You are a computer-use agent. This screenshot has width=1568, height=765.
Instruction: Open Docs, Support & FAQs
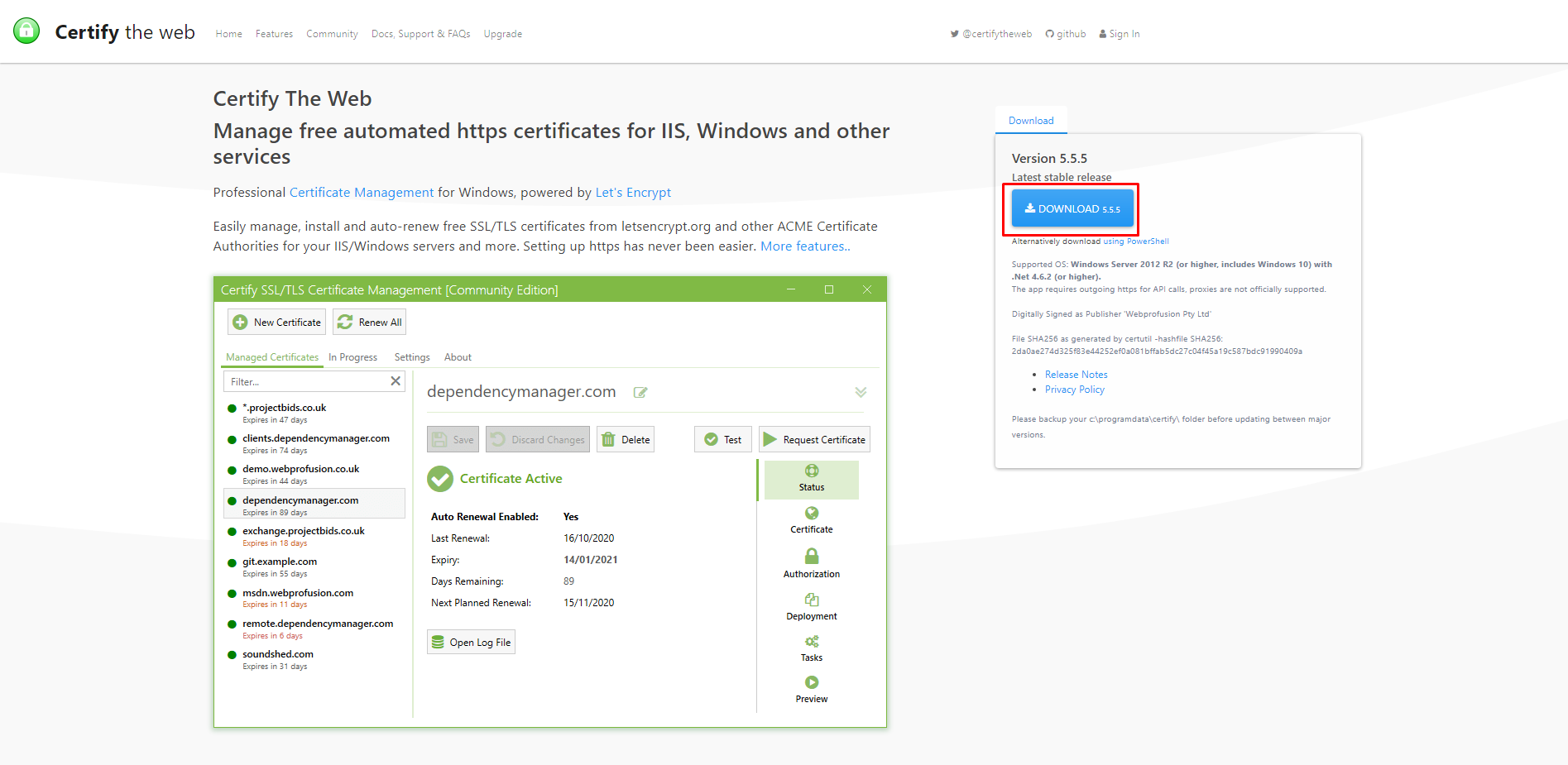(x=420, y=34)
